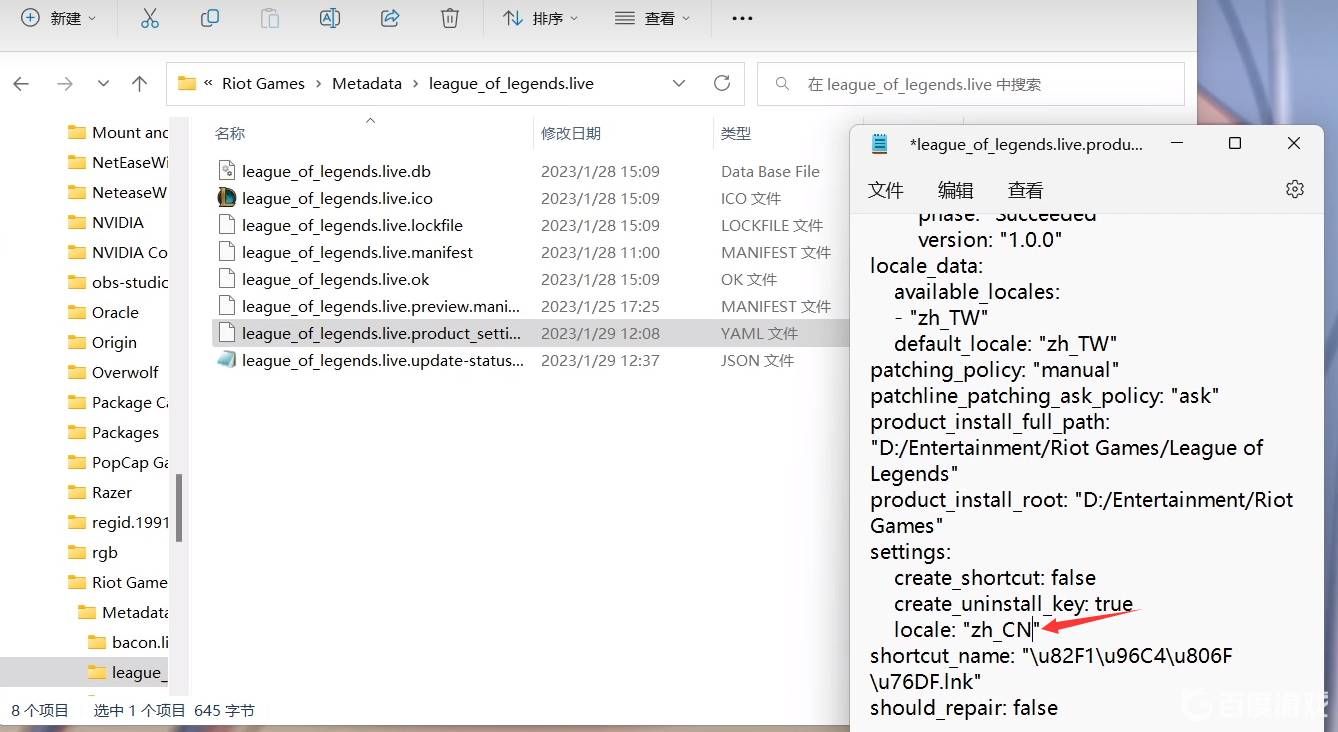Screen dimensions: 1338x732
Task: Select PopCap folder in sidebar
Action: 118,462
